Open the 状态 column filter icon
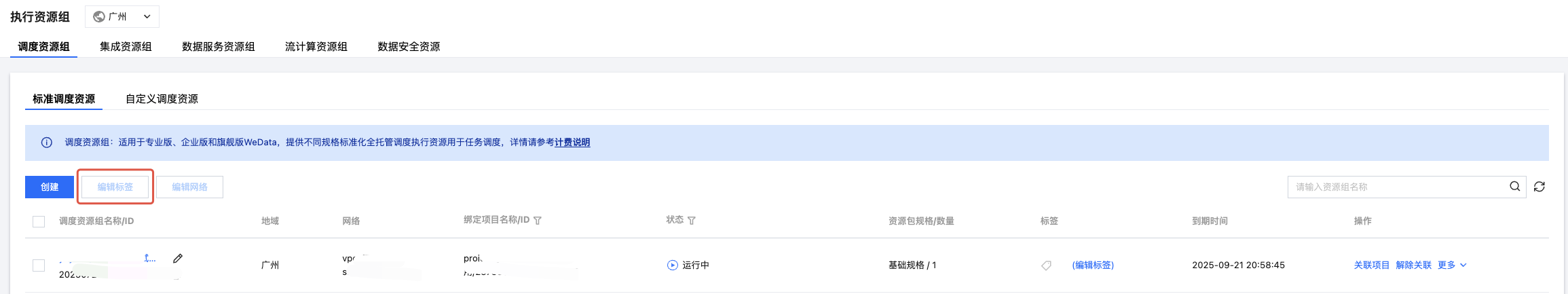Image resolution: width=1568 pixels, height=294 pixels. 692,221
